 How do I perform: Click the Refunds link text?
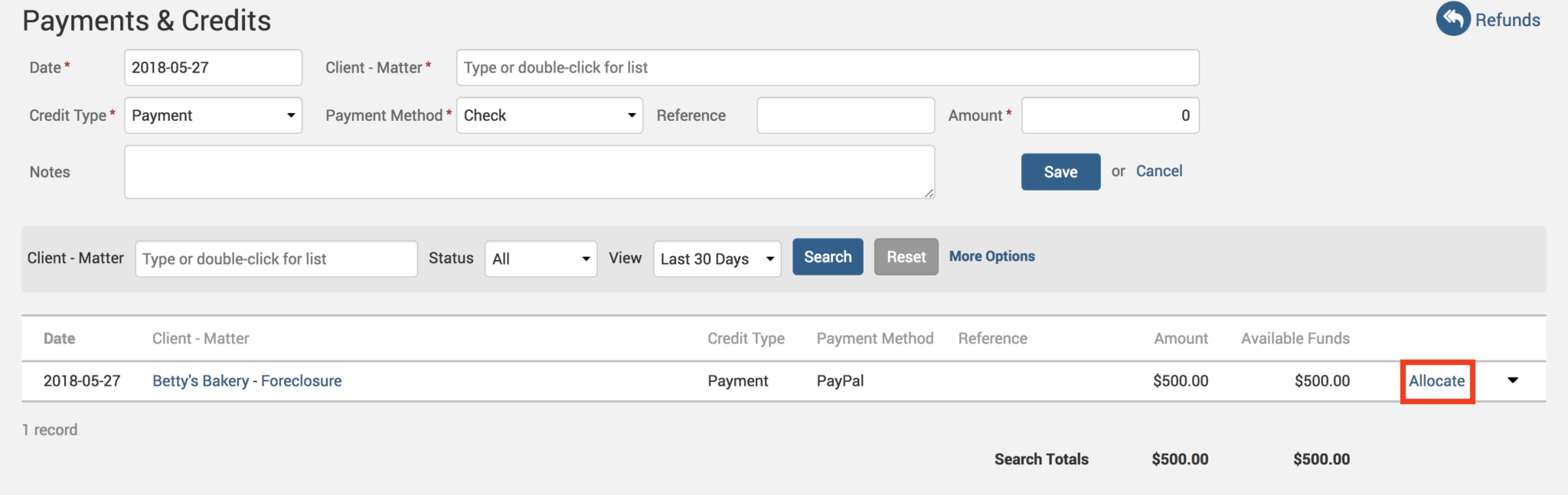click(1507, 20)
